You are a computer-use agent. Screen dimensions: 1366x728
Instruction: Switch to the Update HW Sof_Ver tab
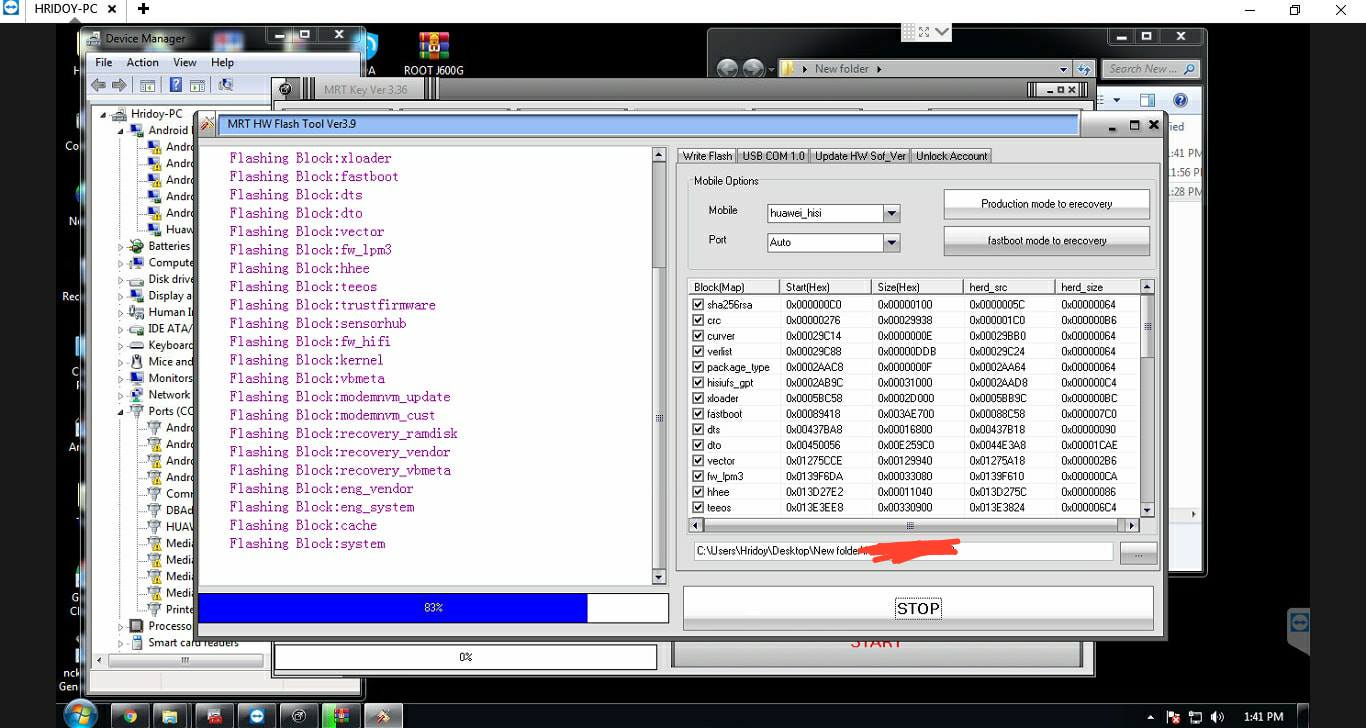point(860,156)
